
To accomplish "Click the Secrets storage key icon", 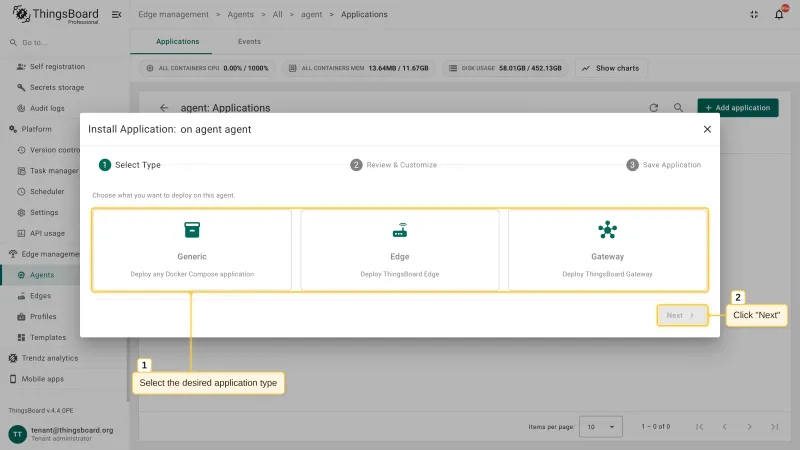I will 21,87.
